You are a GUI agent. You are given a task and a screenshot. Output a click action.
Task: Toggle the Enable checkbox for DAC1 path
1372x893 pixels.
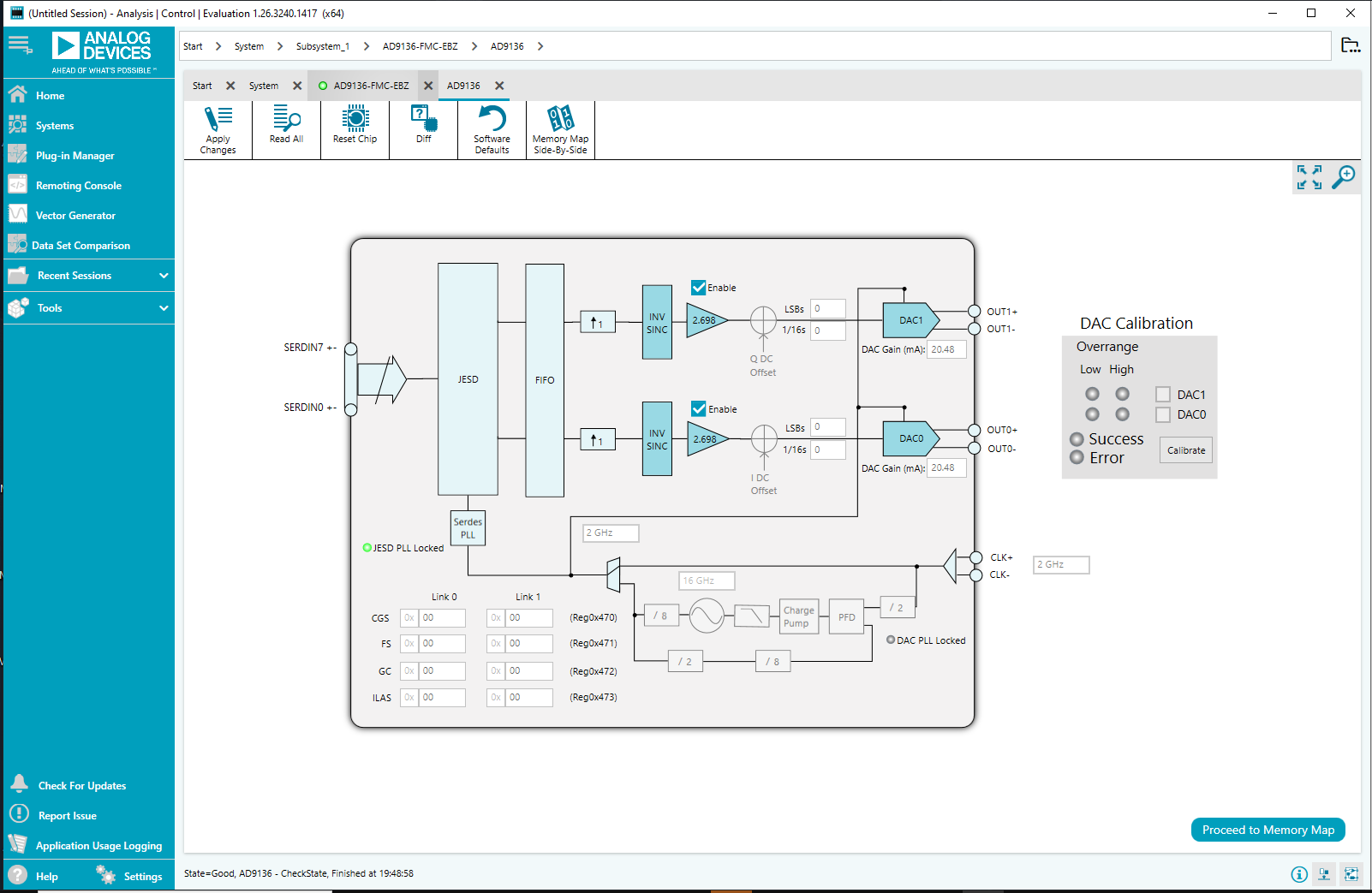point(699,288)
